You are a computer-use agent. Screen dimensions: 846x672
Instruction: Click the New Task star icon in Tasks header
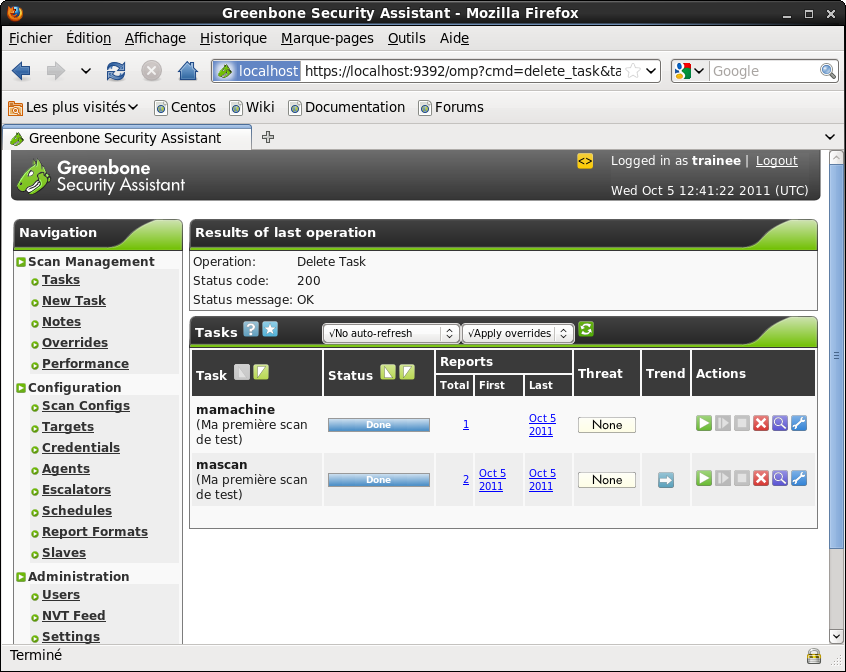pos(270,329)
